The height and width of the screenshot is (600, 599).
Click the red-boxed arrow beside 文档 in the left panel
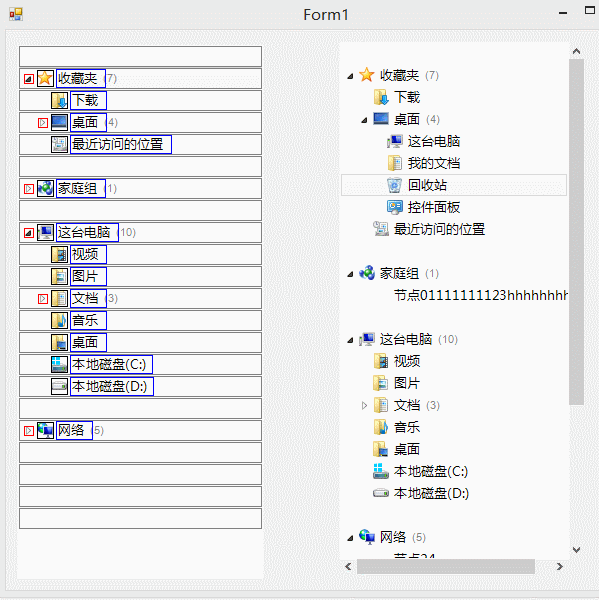pyautogui.click(x=43, y=299)
